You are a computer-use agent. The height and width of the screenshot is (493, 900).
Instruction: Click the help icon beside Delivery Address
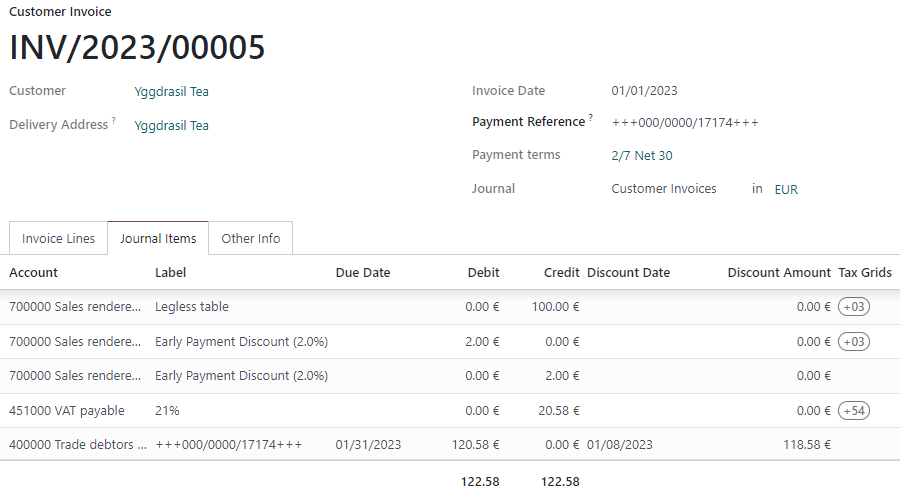[x=114, y=121]
